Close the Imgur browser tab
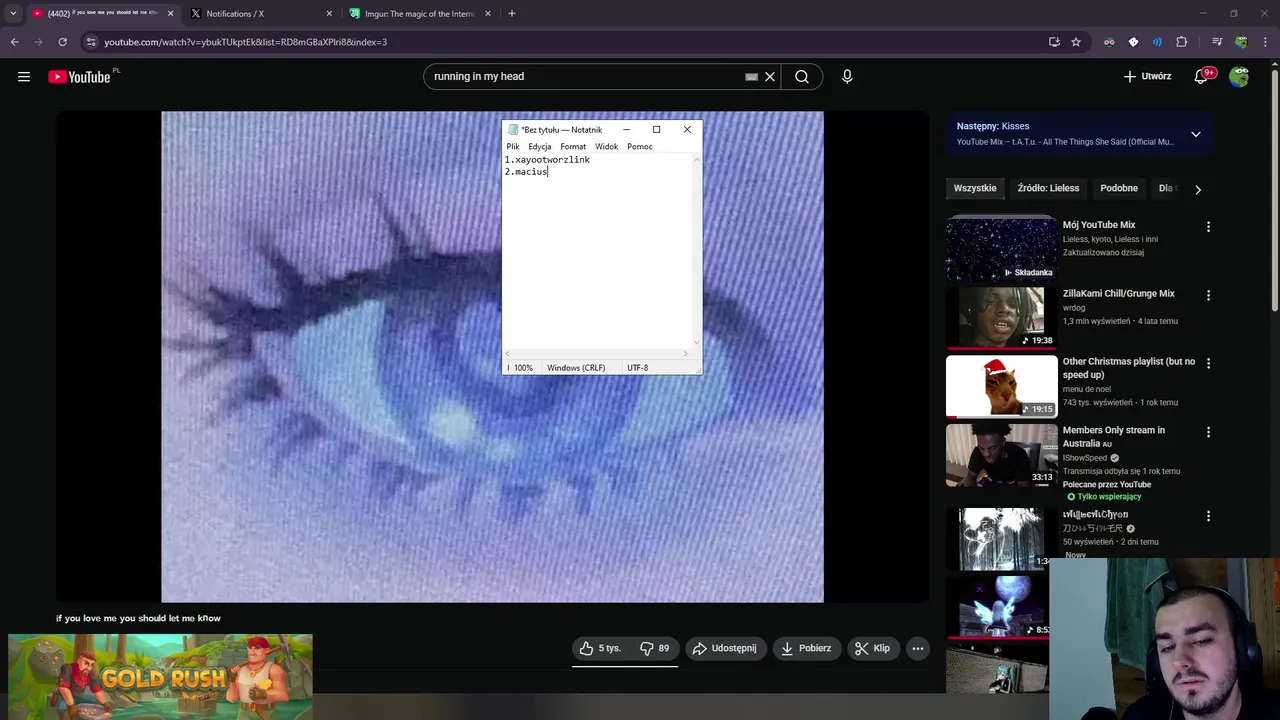 [x=488, y=14]
